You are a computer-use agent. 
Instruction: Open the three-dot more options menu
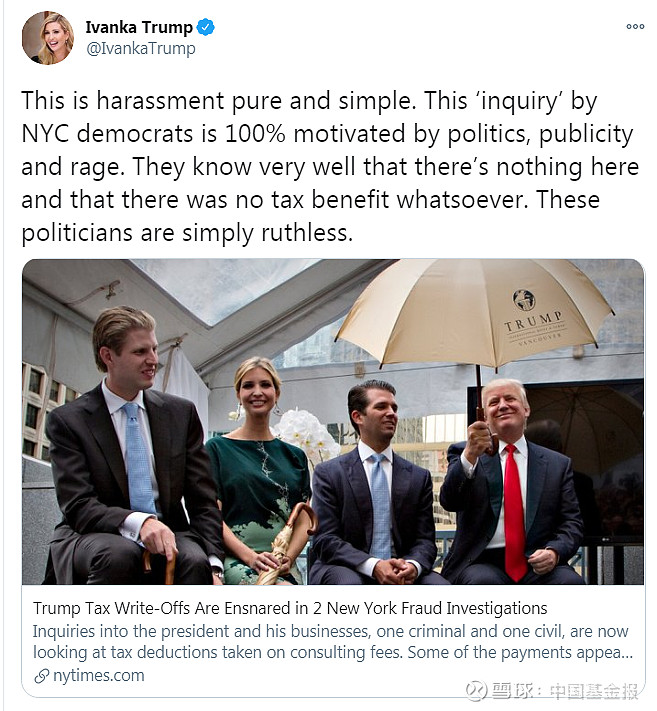[x=635, y=27]
